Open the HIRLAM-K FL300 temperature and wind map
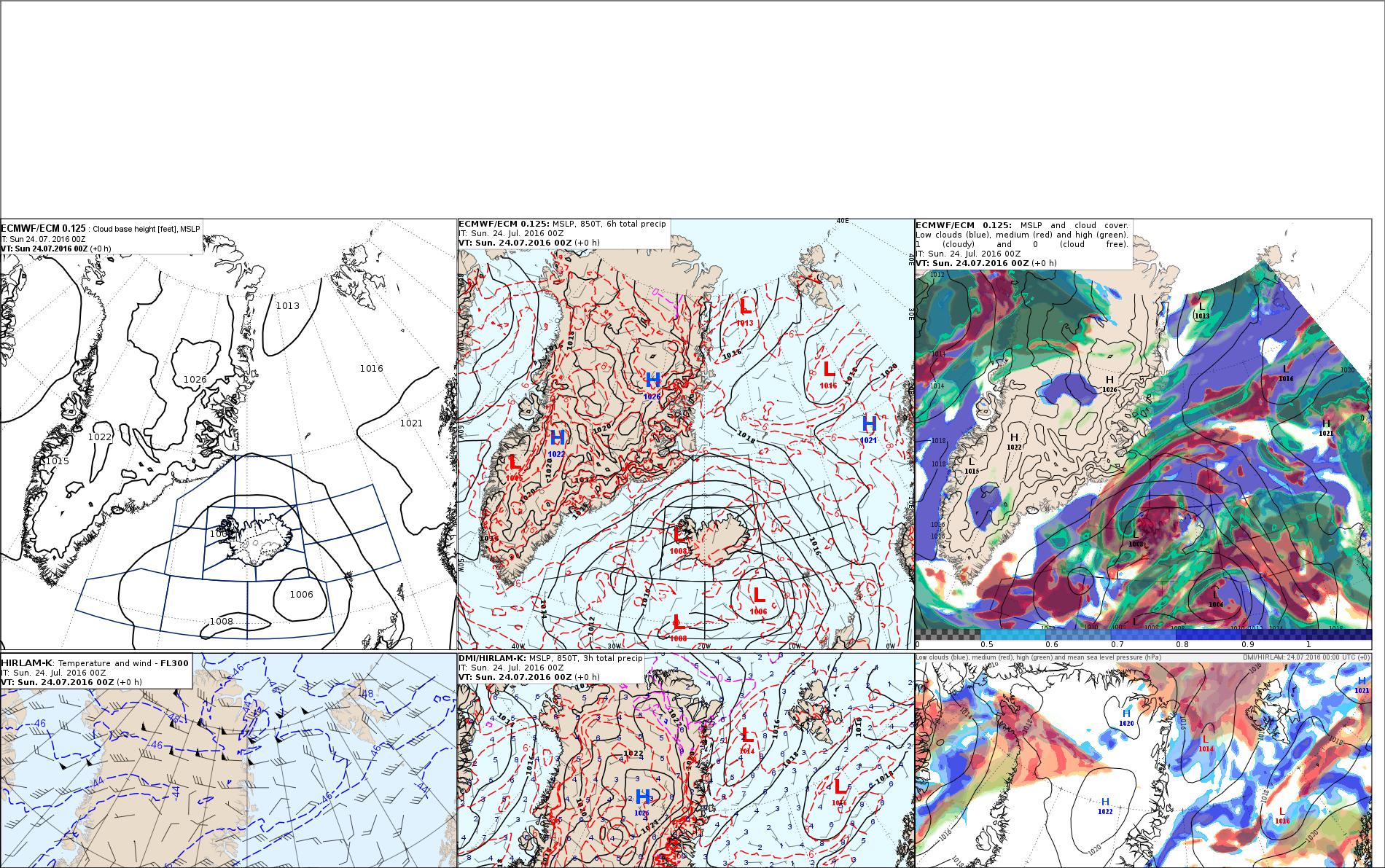The image size is (1385, 868). point(228,760)
